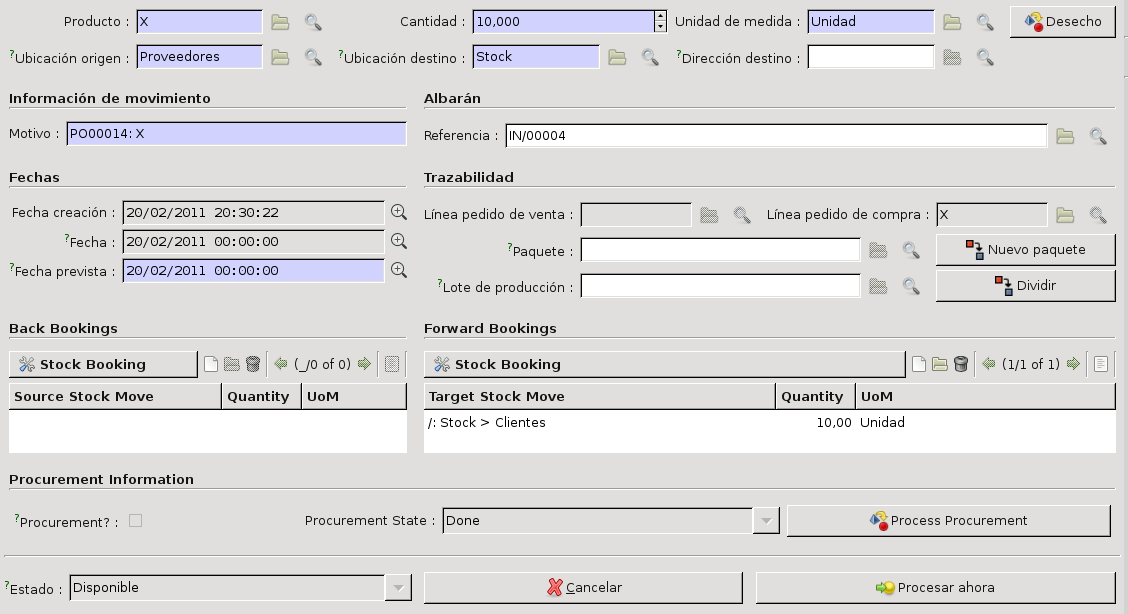This screenshot has width=1128, height=614.
Task: Click the Procesar ahora button
Action: tap(935, 588)
